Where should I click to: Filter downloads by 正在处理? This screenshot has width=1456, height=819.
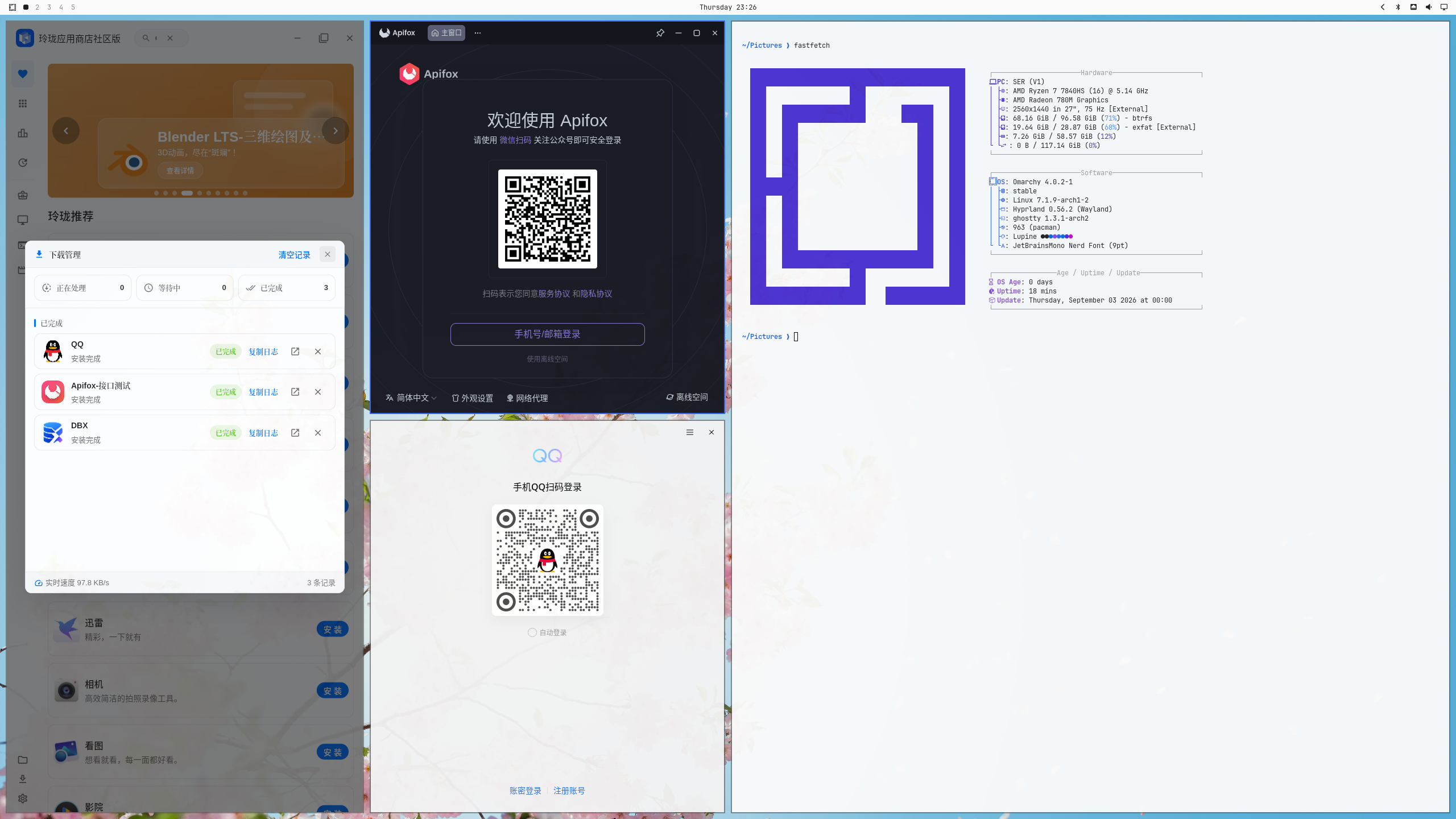click(83, 288)
